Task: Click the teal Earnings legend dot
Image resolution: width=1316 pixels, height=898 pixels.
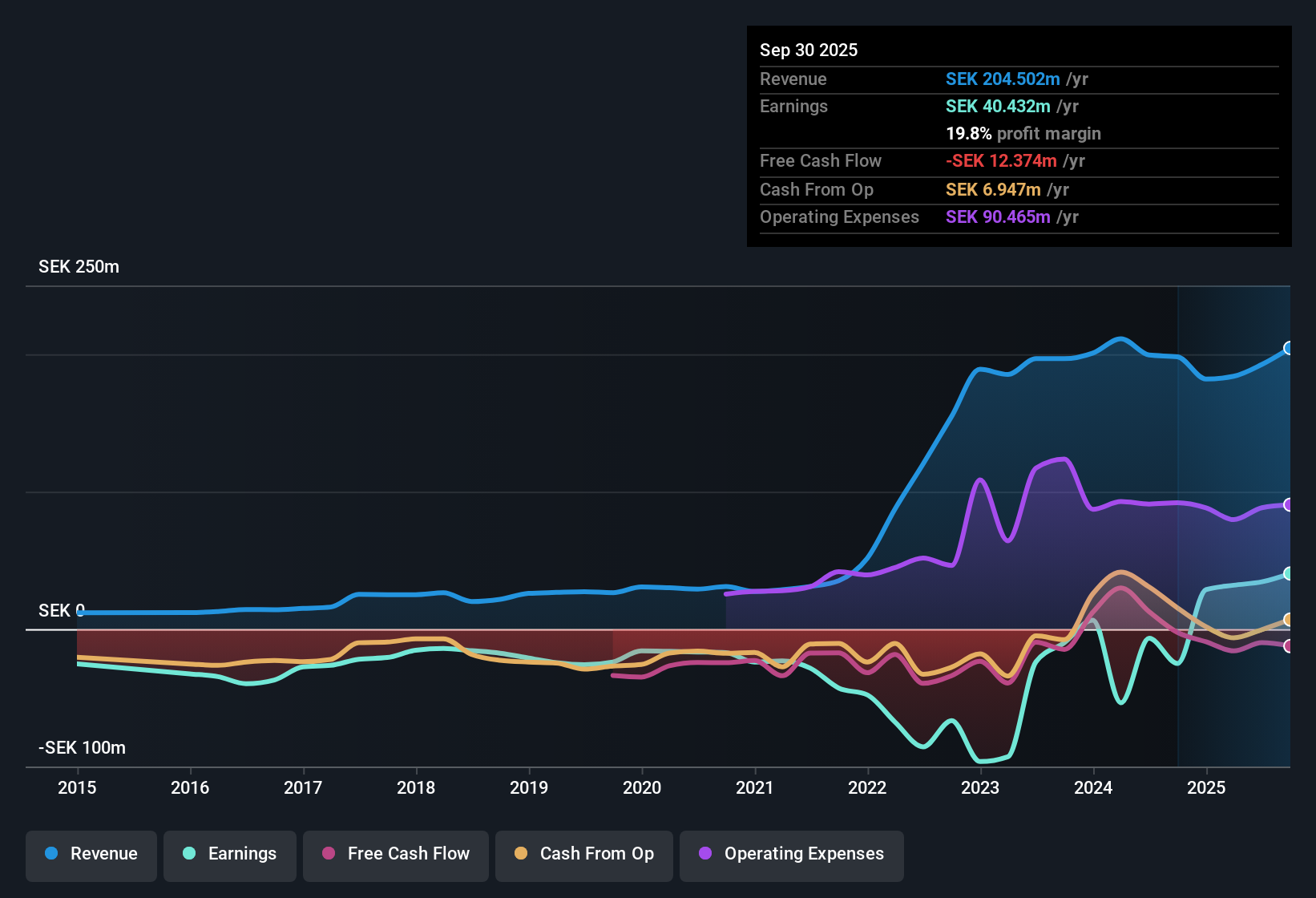Action: 189,854
